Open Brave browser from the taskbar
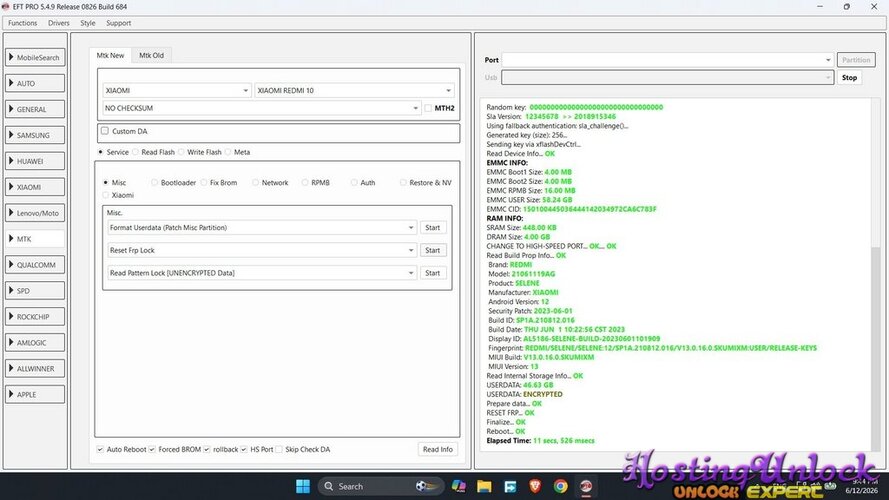This screenshot has width=889, height=500. [535, 486]
